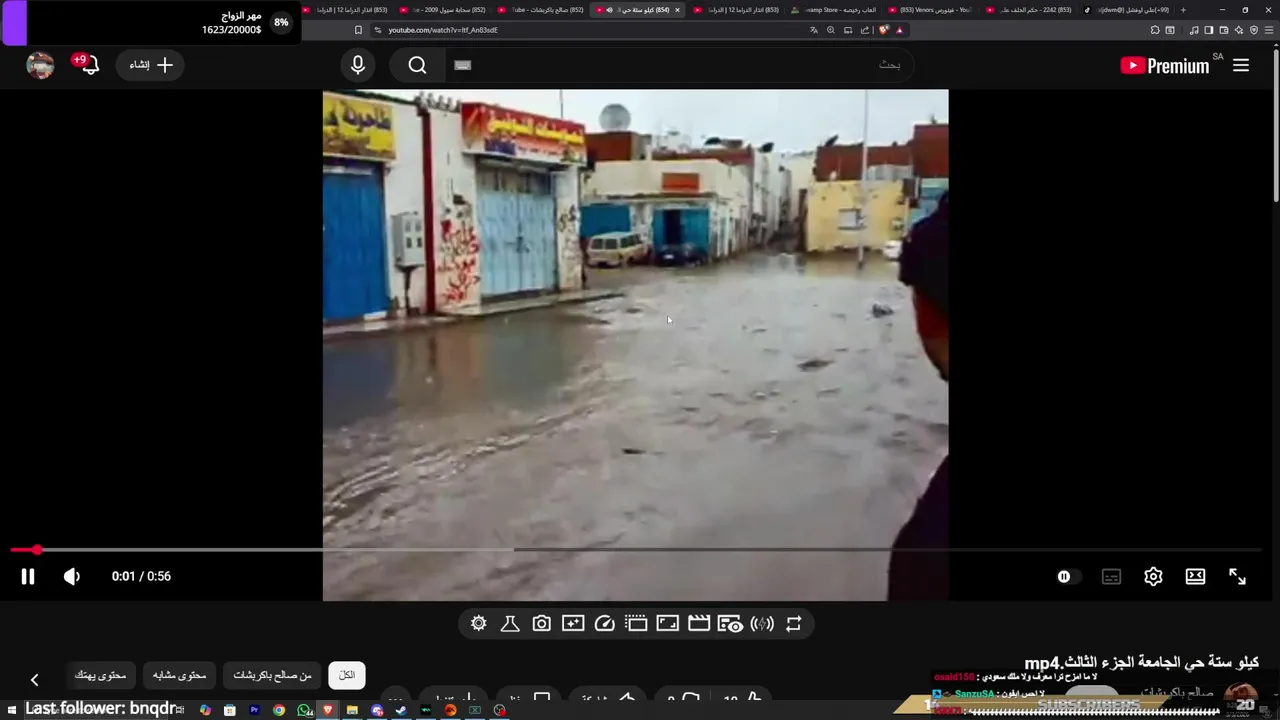Select the من صالح باكربشات chip
Image resolution: width=1280 pixels, height=720 pixels.
272,676
